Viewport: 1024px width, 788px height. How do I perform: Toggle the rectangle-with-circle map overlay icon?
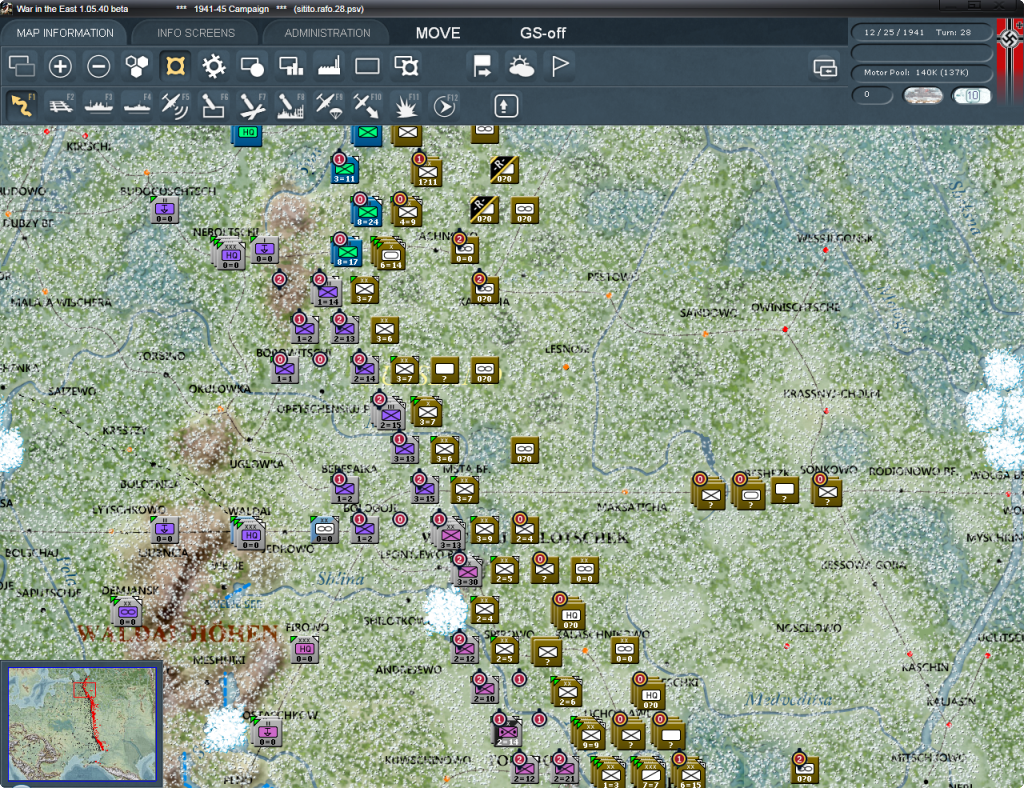(252, 66)
